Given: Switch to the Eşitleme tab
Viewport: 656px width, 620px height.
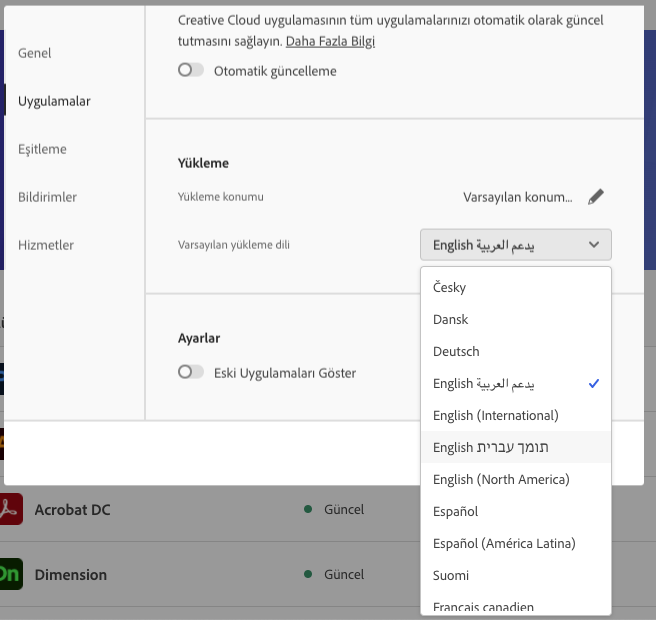Looking at the screenshot, I should pos(42,149).
